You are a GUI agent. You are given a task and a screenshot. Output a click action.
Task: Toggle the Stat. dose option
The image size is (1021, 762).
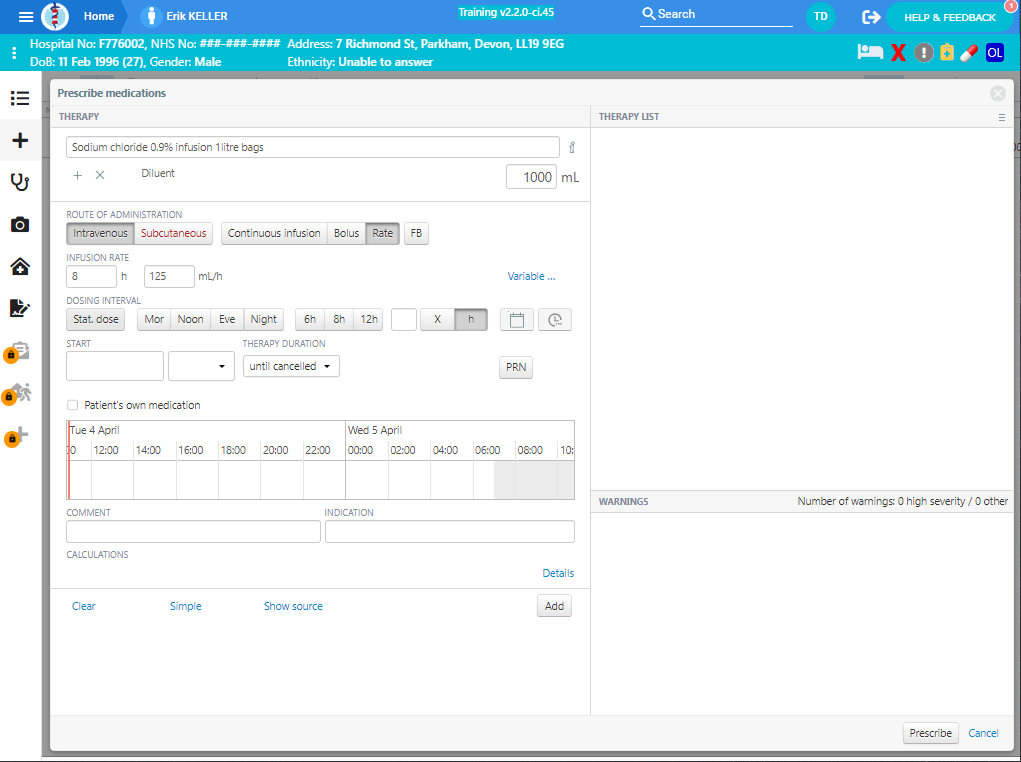[x=96, y=320]
